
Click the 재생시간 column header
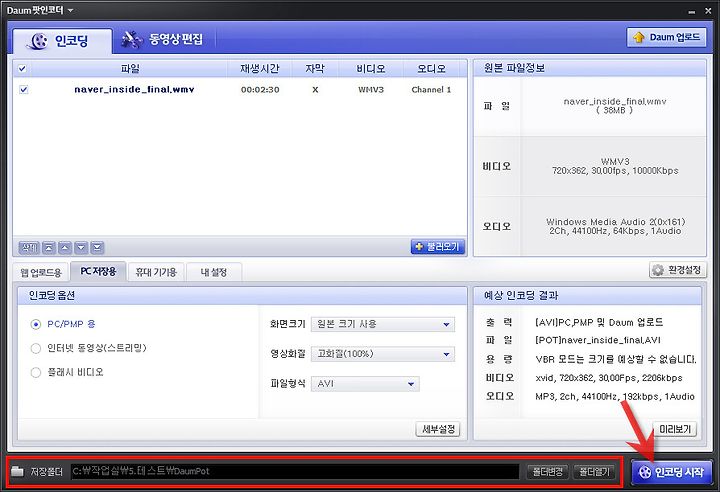click(x=259, y=69)
